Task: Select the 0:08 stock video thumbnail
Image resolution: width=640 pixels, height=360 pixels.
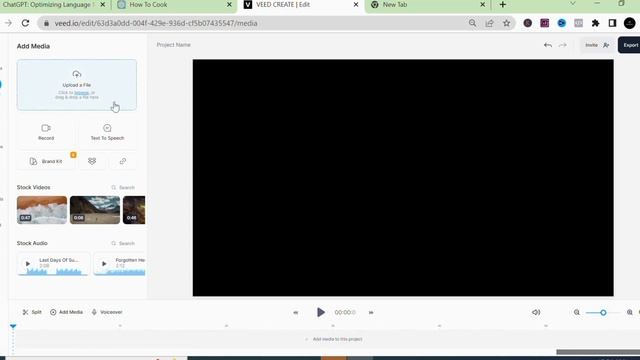Action: 95,210
